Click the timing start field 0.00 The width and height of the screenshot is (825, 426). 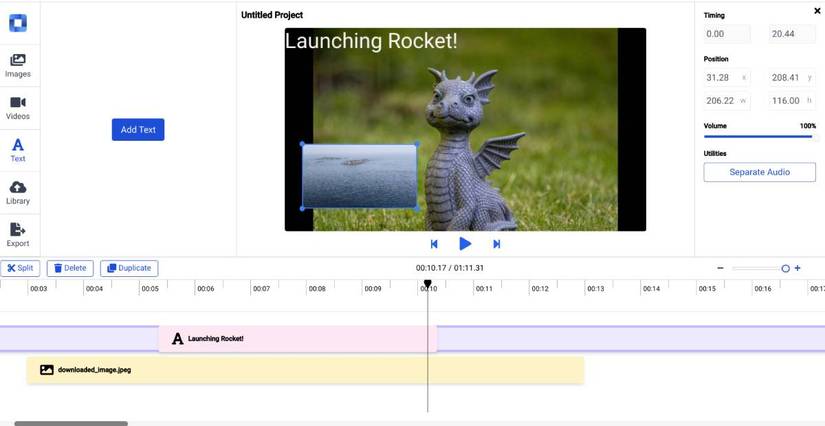(727, 34)
